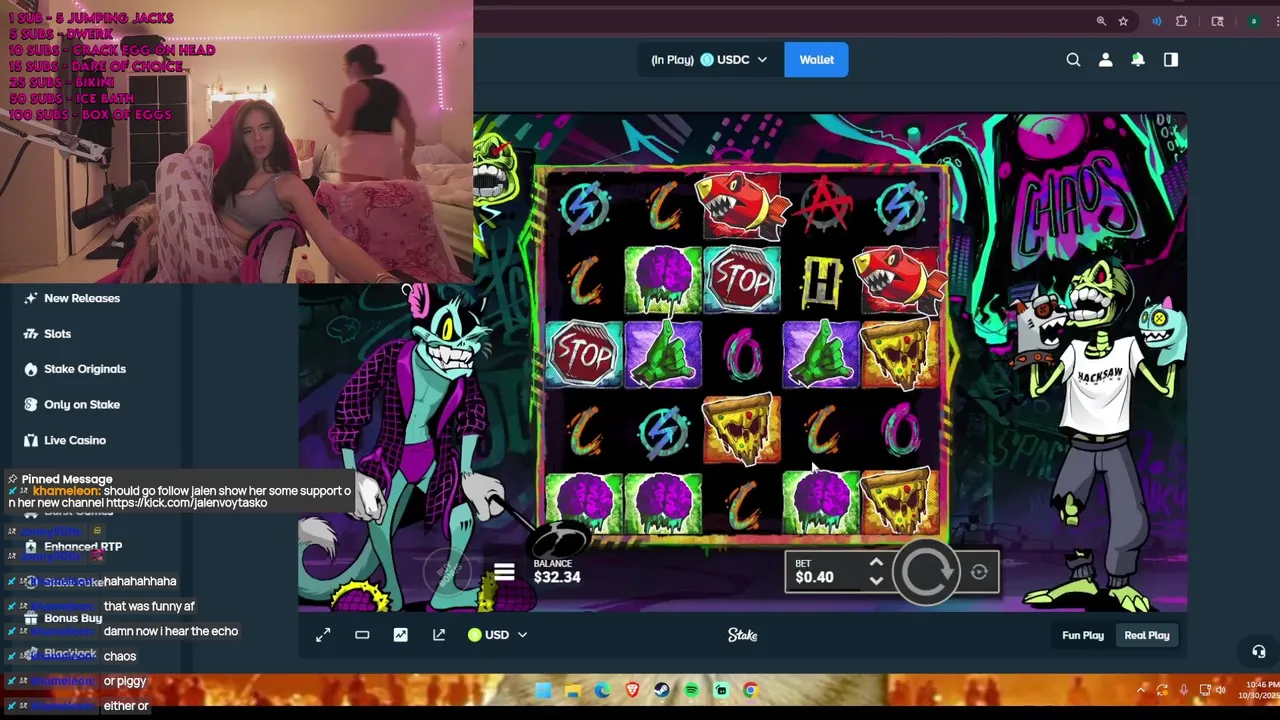Pop out the game in new window
This screenshot has width=1280, height=720.
click(439, 635)
